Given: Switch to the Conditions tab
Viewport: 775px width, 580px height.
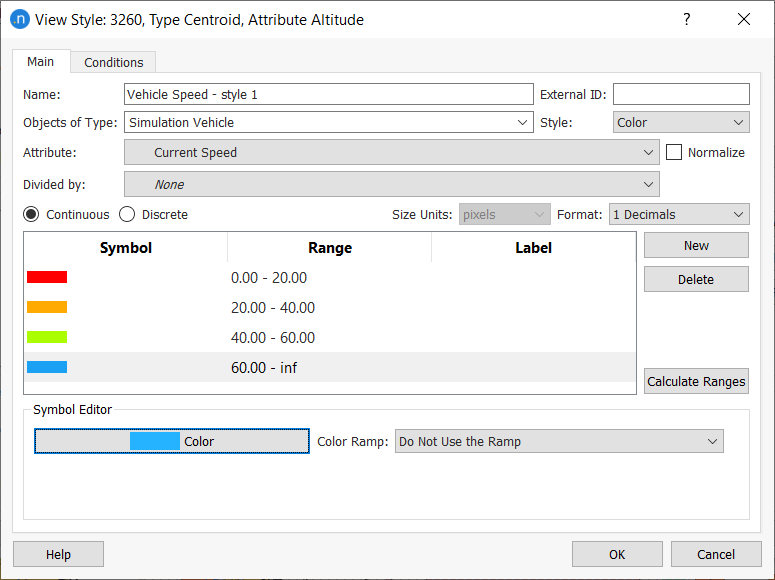Looking at the screenshot, I should point(113,62).
